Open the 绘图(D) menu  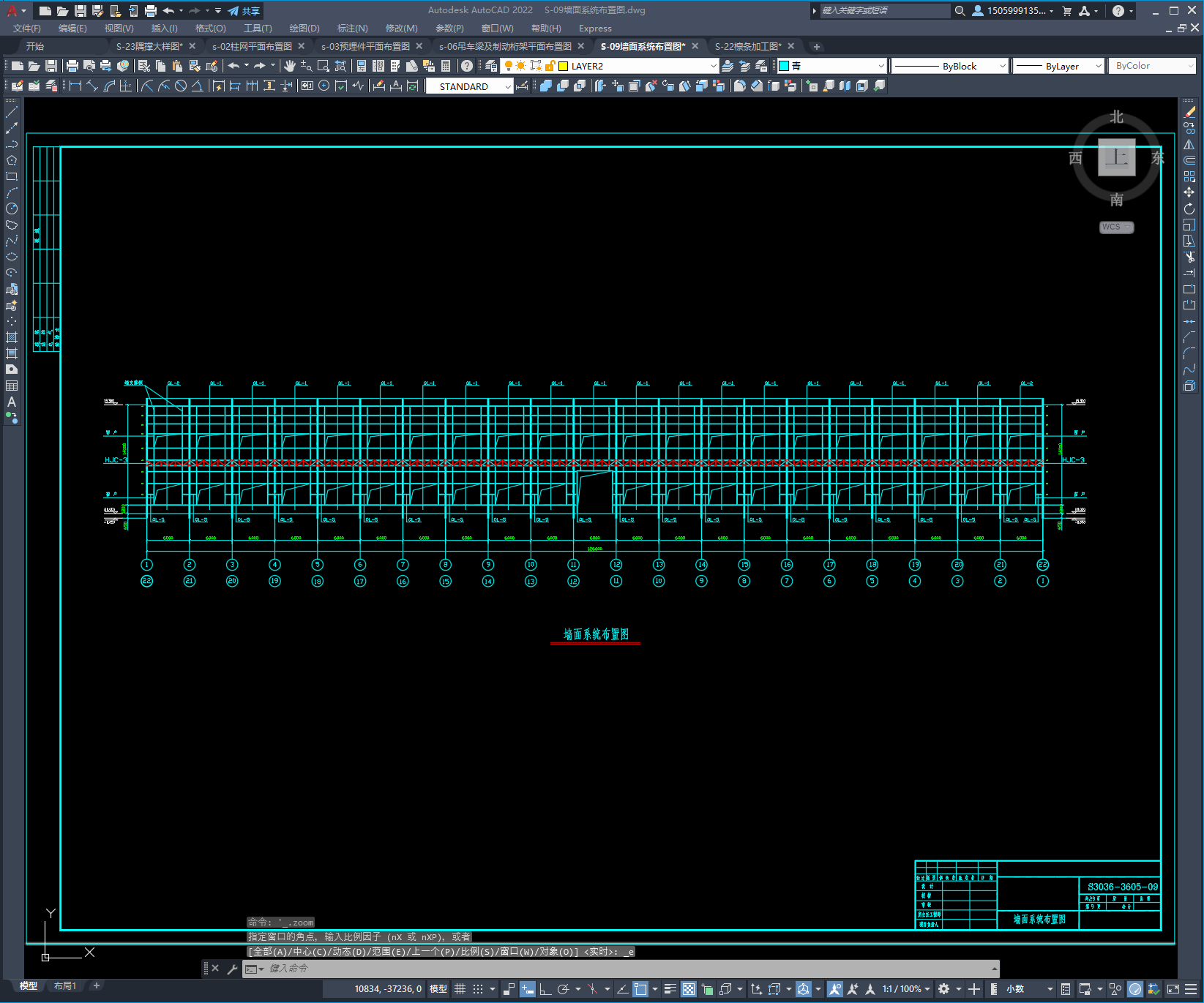click(304, 29)
